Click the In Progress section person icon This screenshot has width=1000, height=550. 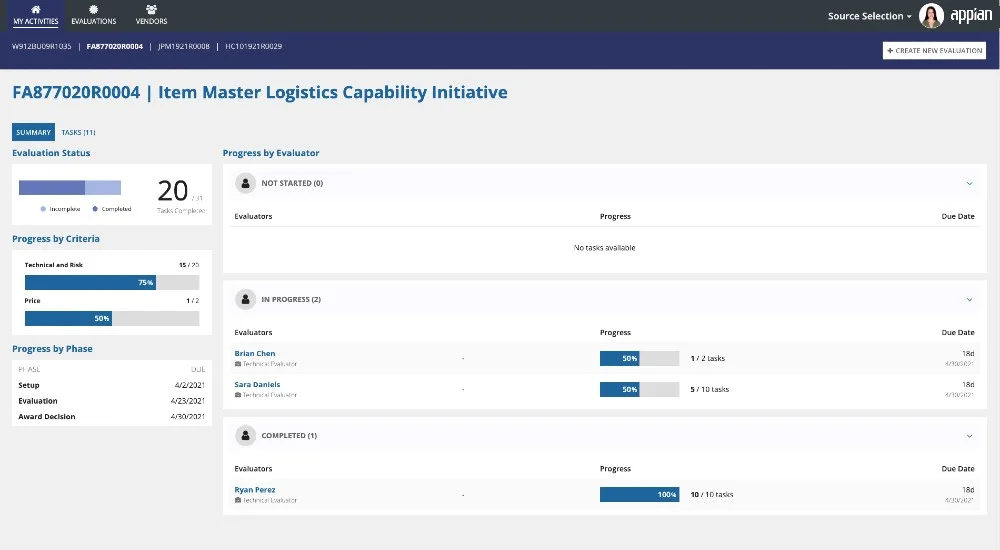pos(246,299)
